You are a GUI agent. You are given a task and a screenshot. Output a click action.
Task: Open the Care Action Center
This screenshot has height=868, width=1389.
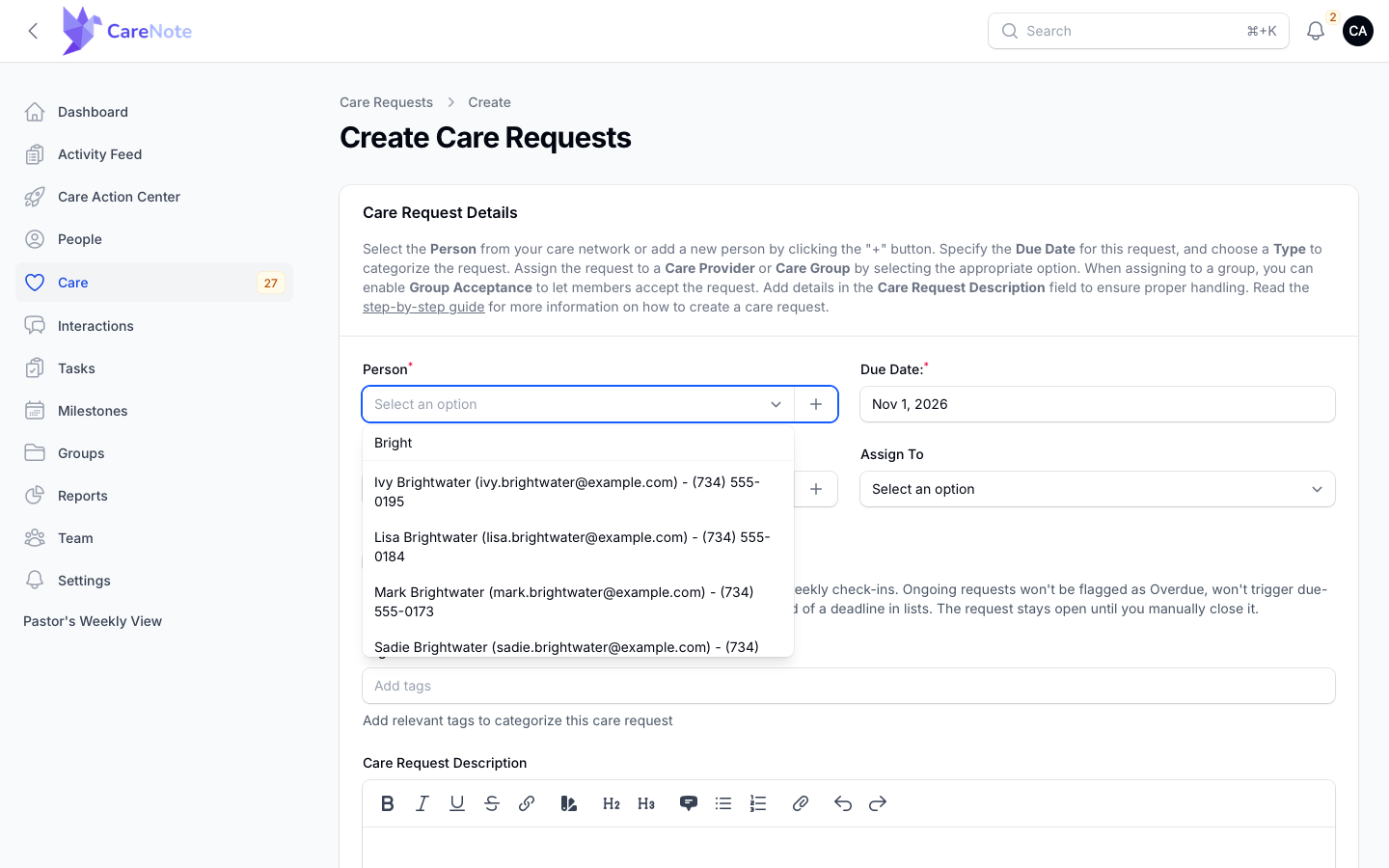click(154, 197)
